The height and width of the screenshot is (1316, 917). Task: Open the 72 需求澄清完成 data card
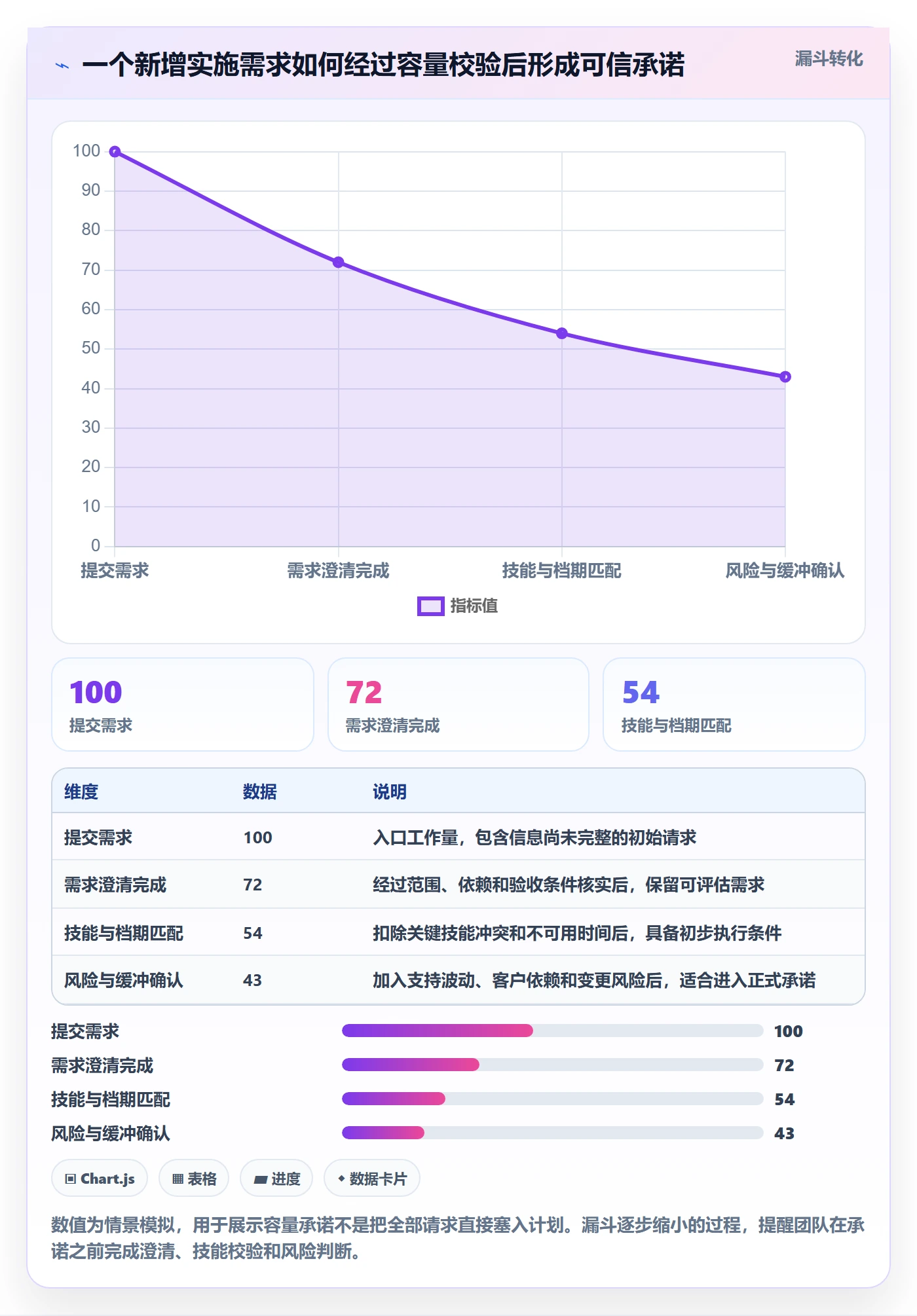point(458,704)
